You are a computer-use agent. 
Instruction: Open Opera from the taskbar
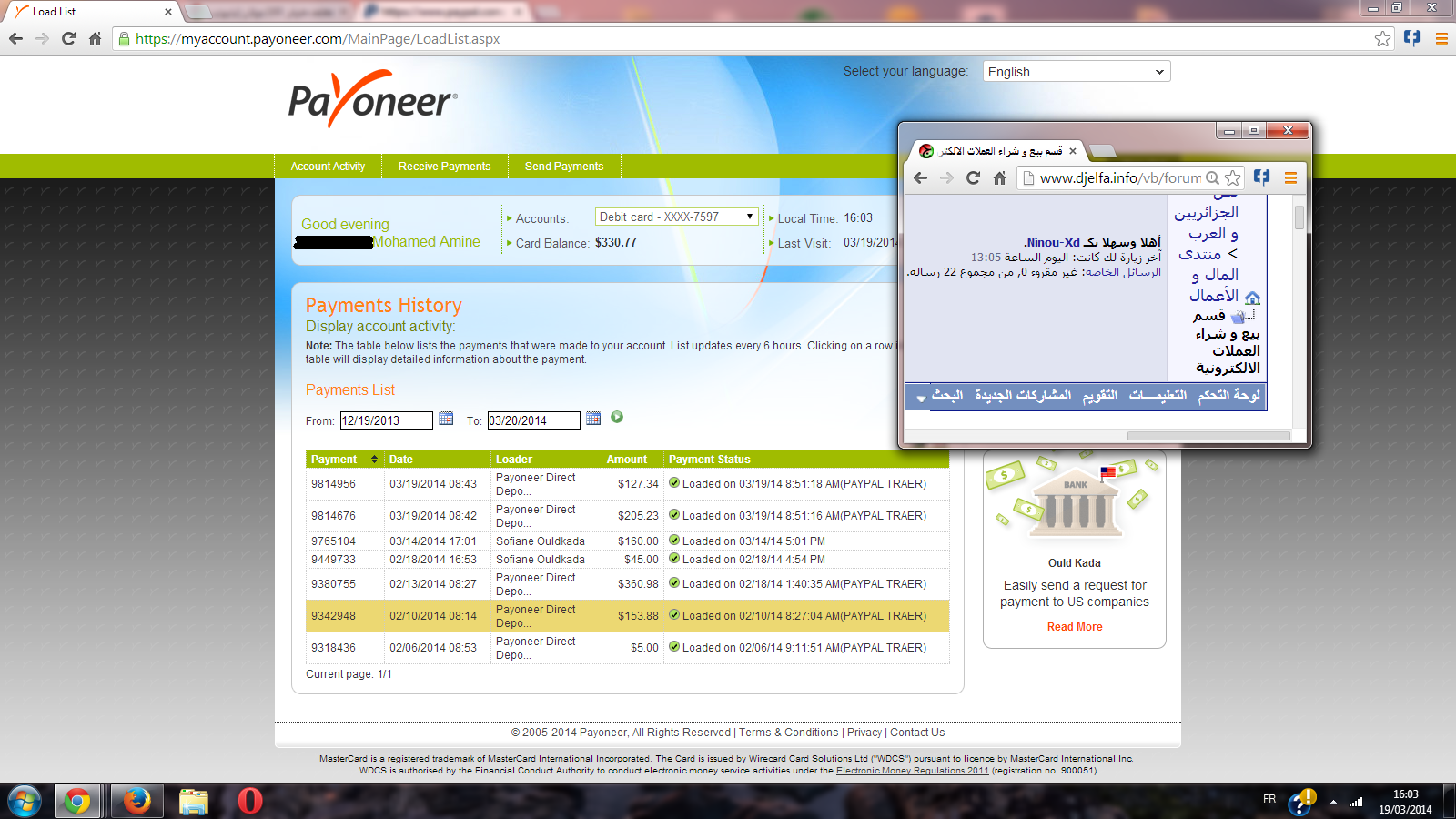tap(250, 801)
